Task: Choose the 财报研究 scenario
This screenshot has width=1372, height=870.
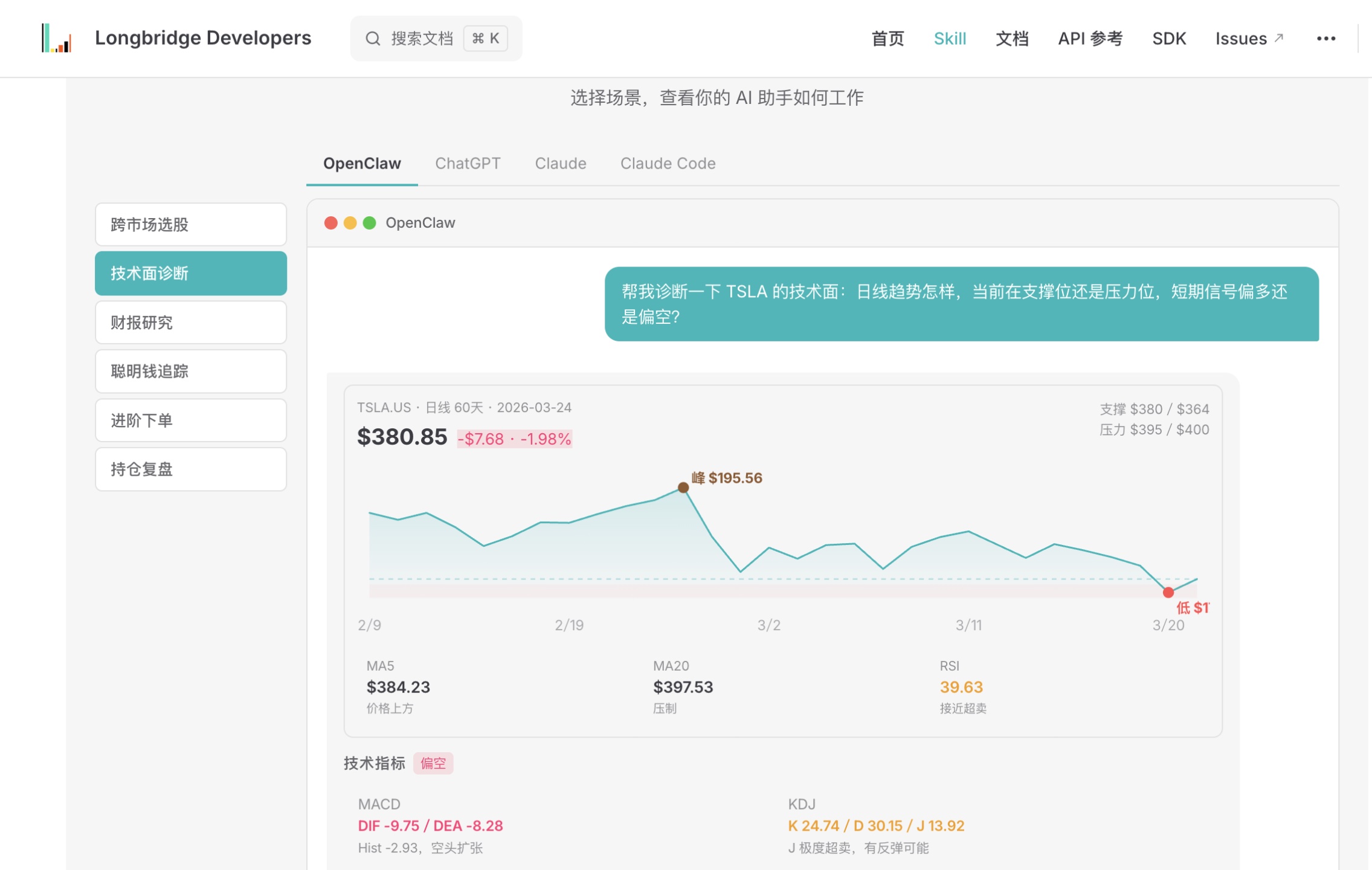Action: pos(190,323)
